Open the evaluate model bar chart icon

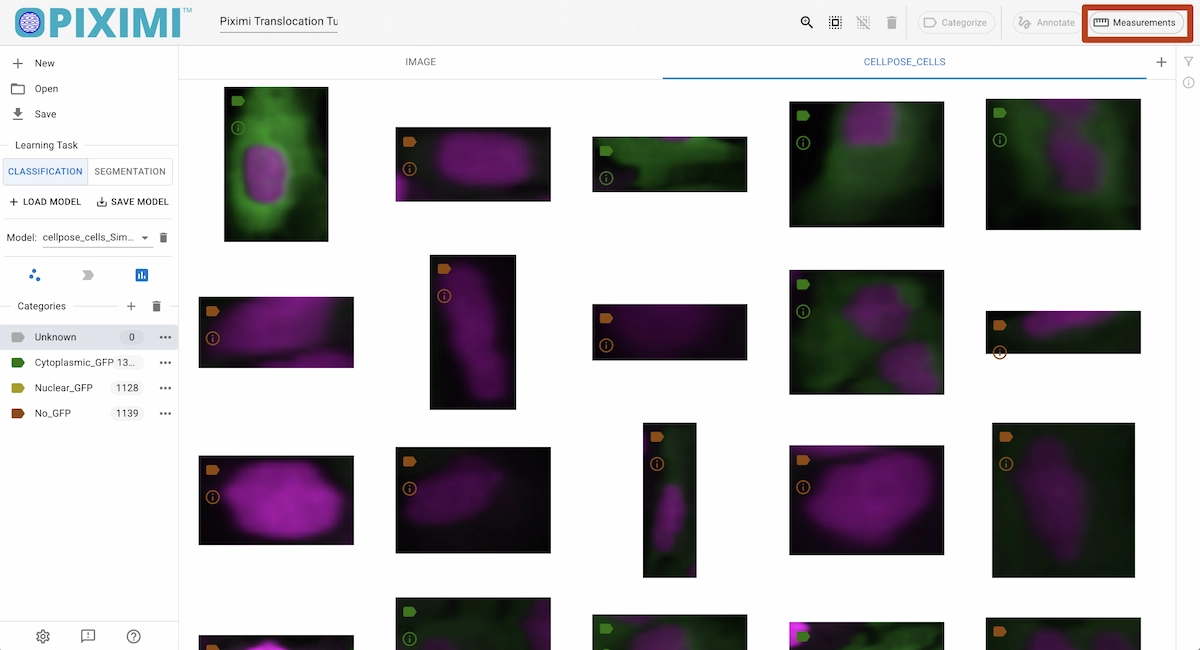(x=141, y=275)
